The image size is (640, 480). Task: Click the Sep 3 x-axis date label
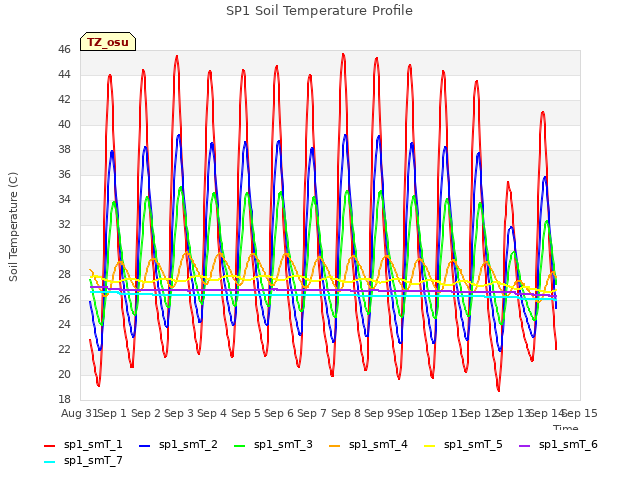pyautogui.click(x=179, y=413)
